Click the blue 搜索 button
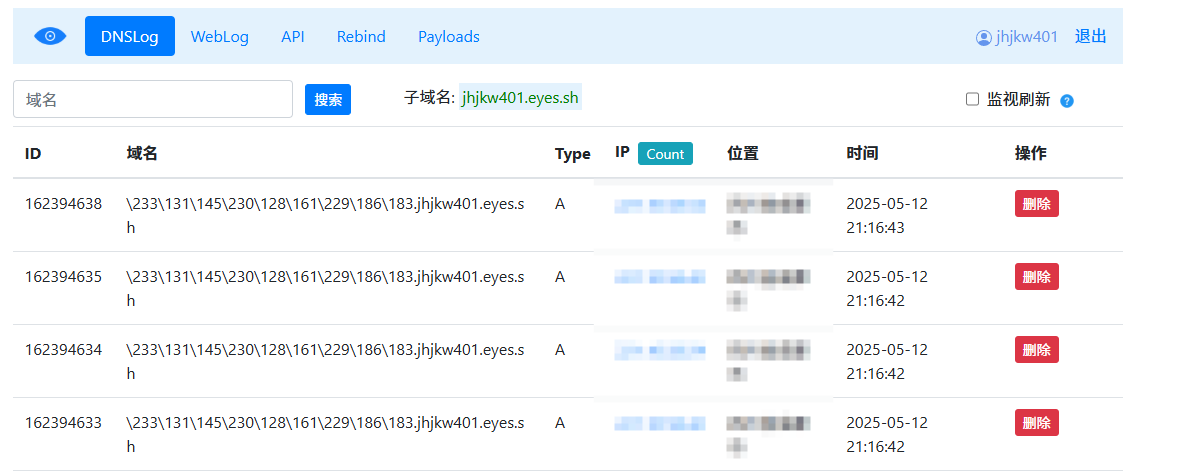 click(x=328, y=99)
